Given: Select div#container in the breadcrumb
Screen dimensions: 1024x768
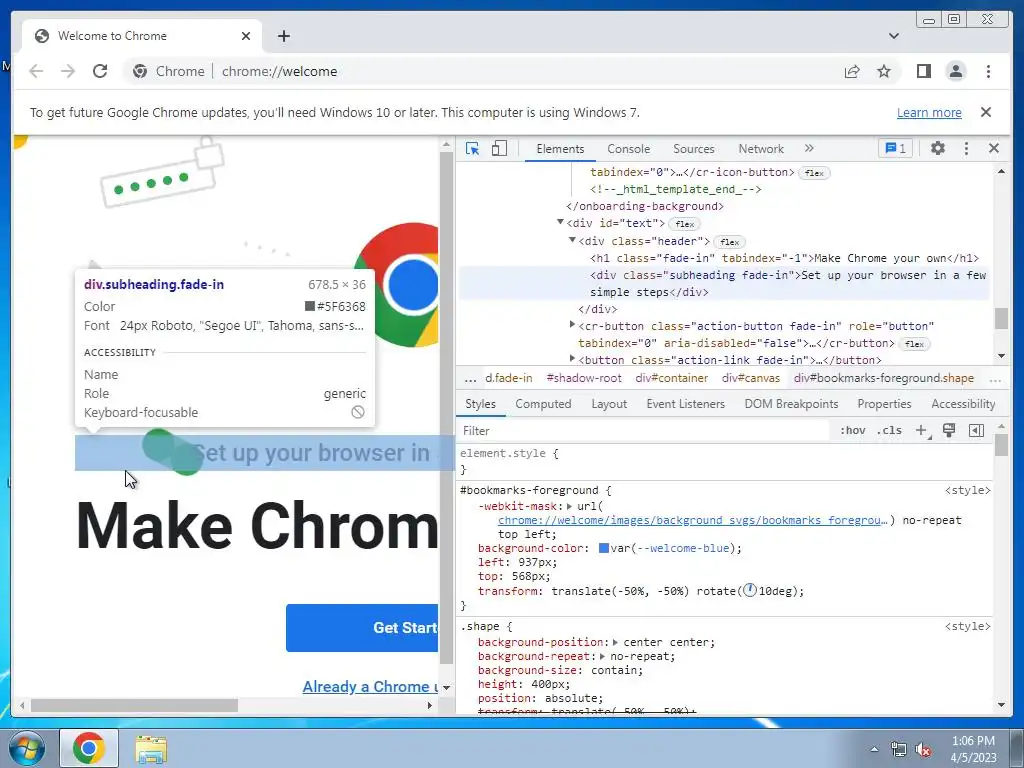Looking at the screenshot, I should (x=671, y=378).
